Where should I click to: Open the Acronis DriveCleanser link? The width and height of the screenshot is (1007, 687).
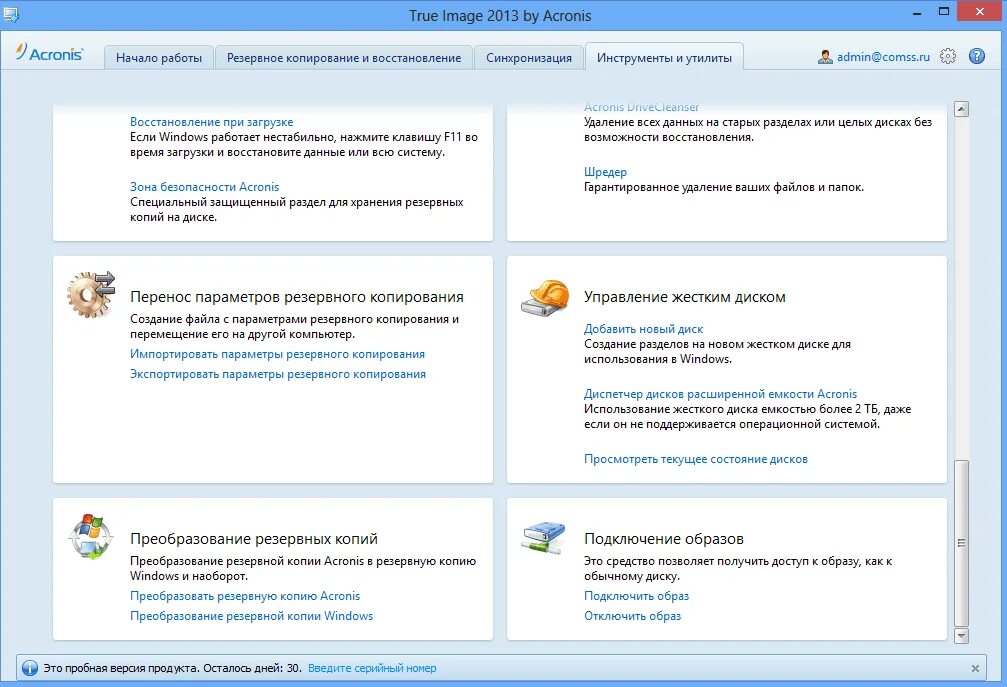tap(641, 107)
